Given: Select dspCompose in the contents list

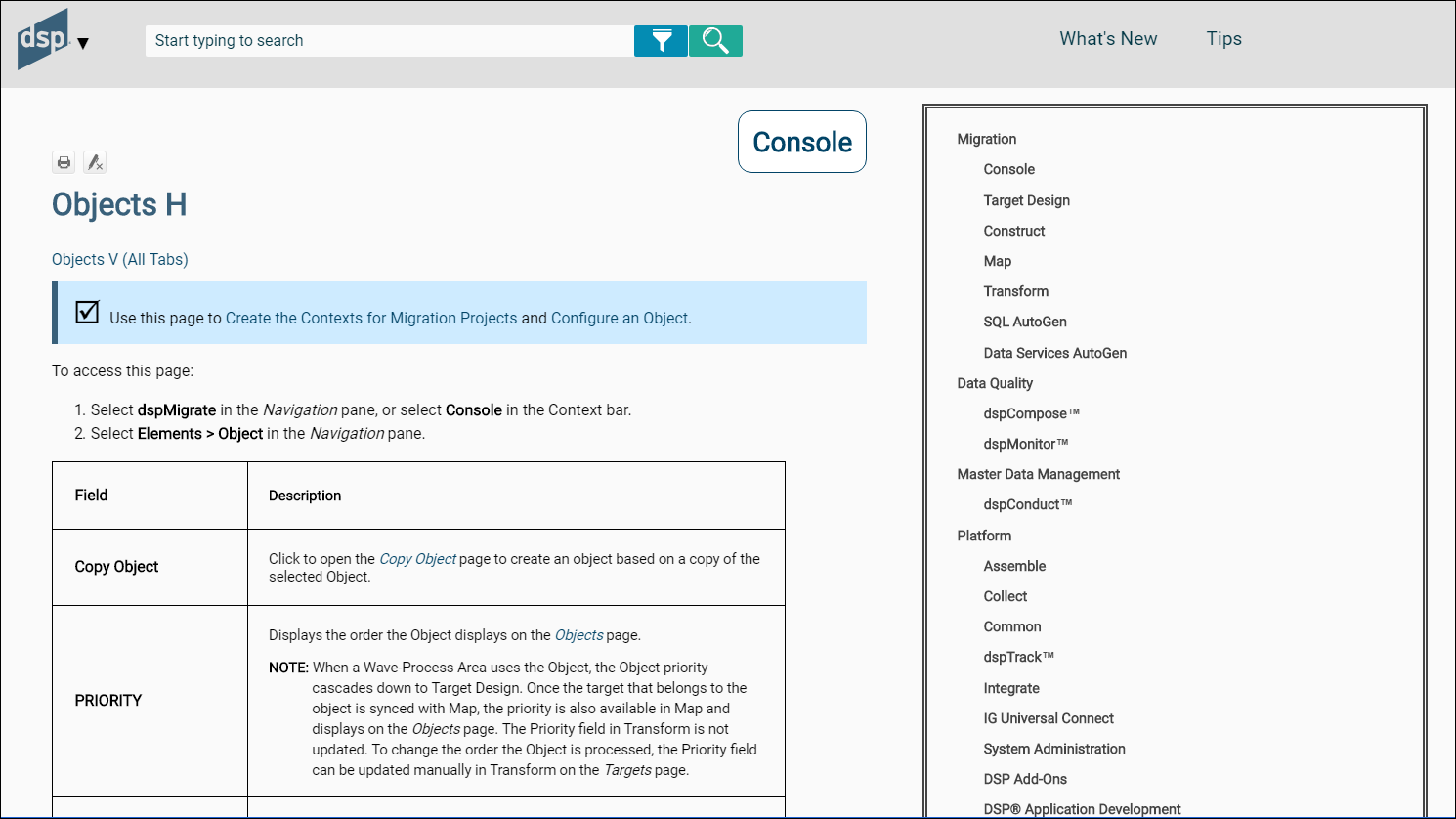Looking at the screenshot, I should tap(1032, 413).
